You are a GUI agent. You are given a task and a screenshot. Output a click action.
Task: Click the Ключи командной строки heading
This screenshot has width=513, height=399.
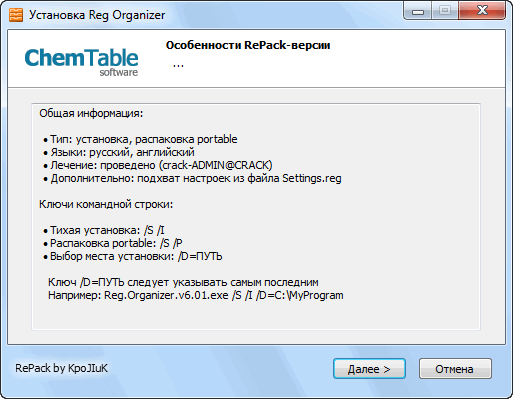click(106, 204)
